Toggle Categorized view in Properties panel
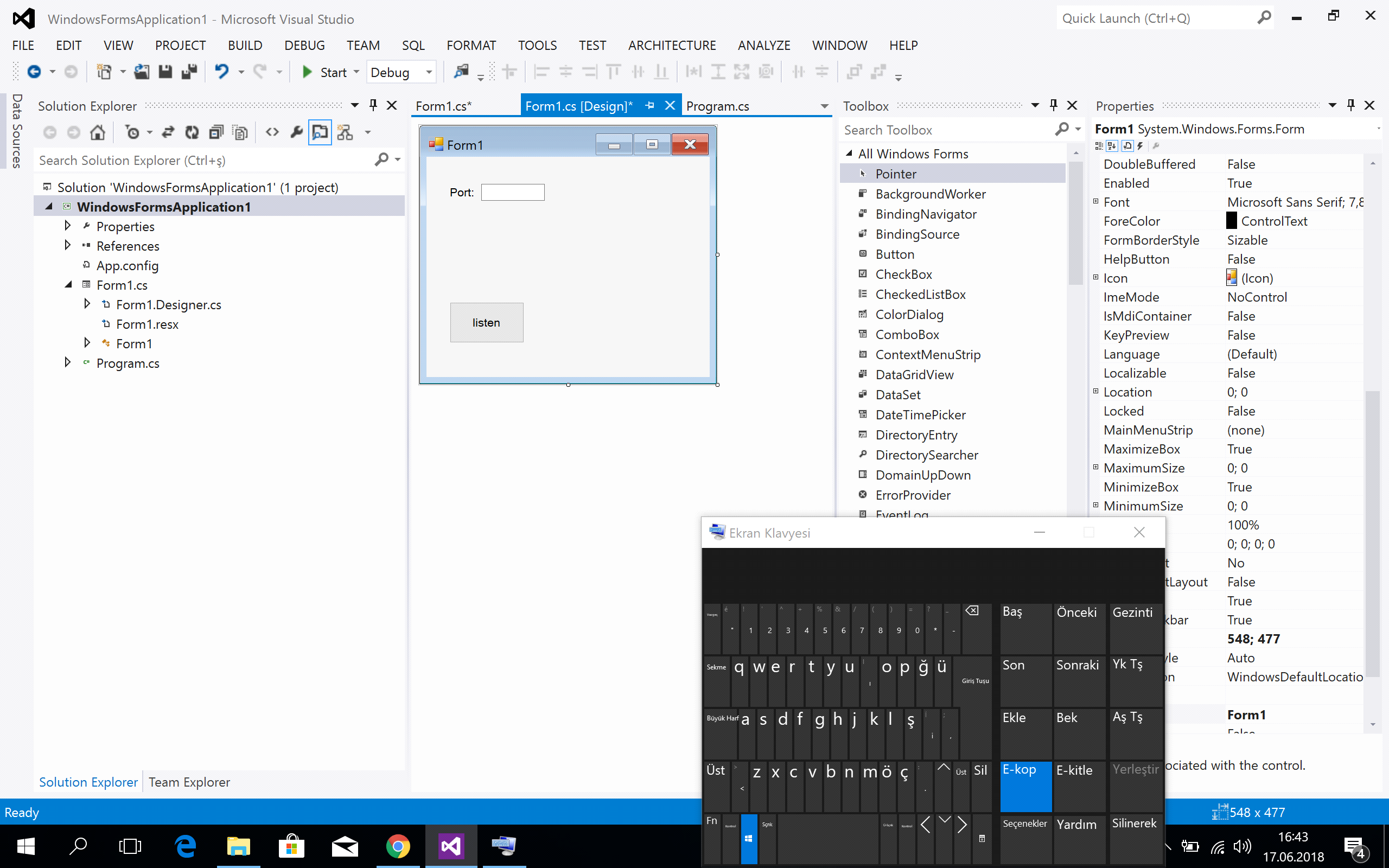The width and height of the screenshot is (1389, 868). (1099, 146)
